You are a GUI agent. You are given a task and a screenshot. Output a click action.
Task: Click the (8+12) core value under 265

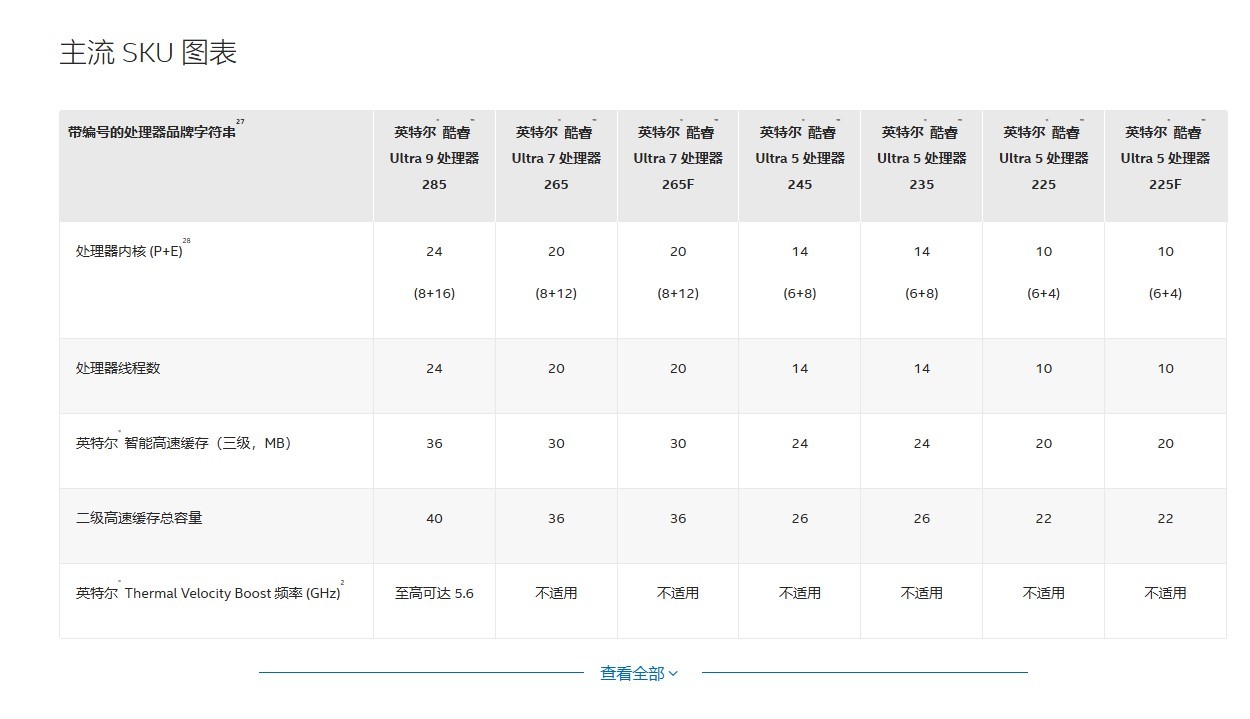pos(556,293)
